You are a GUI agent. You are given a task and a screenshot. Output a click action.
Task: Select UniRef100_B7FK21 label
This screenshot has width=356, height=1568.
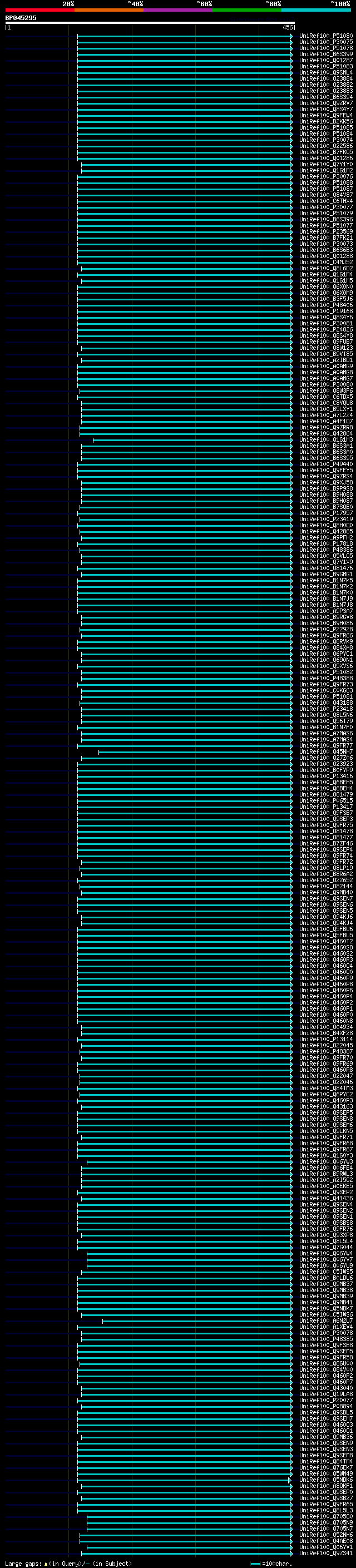pos(325,238)
